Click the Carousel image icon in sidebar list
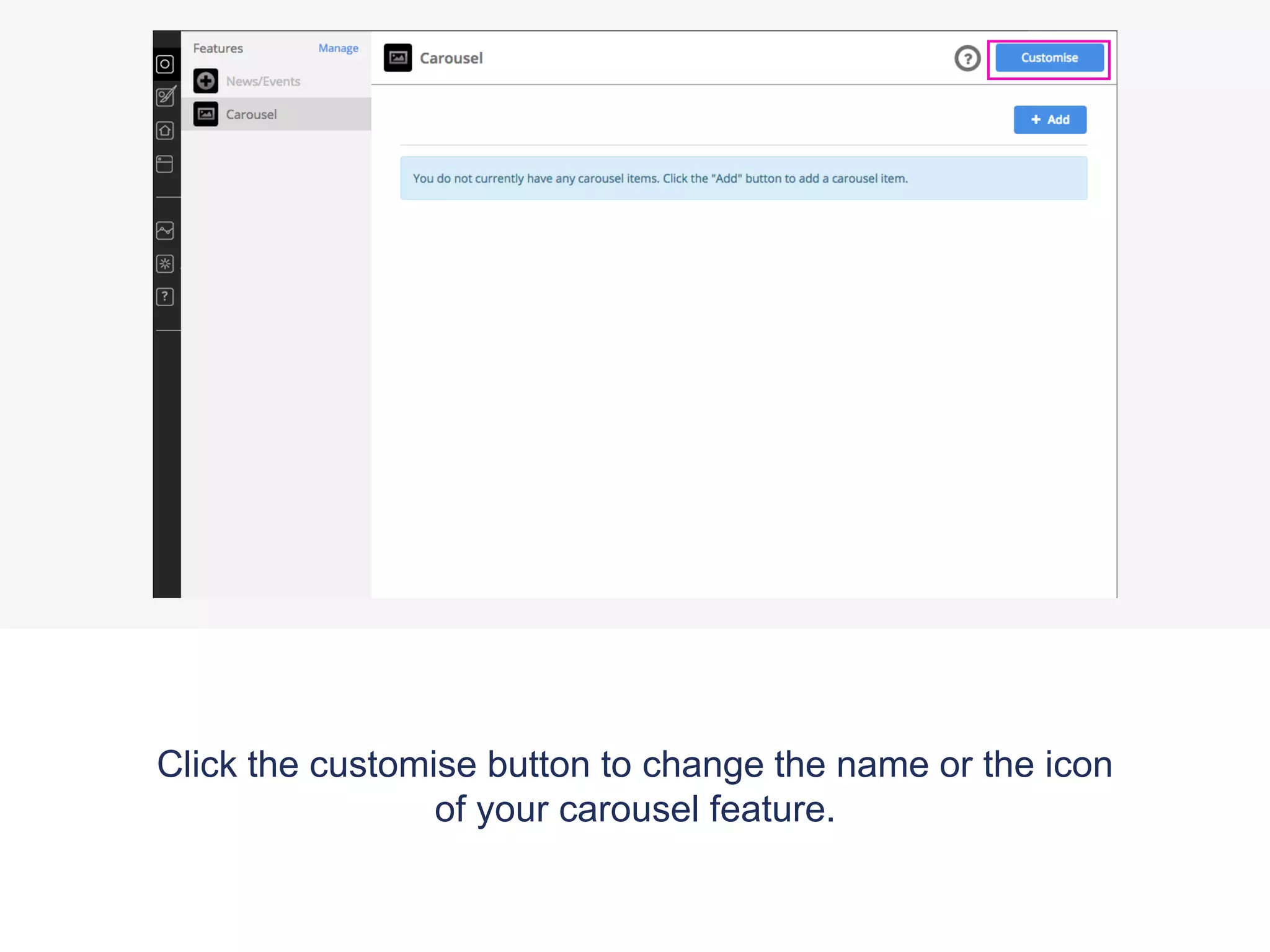This screenshot has height=952, width=1270. [205, 114]
